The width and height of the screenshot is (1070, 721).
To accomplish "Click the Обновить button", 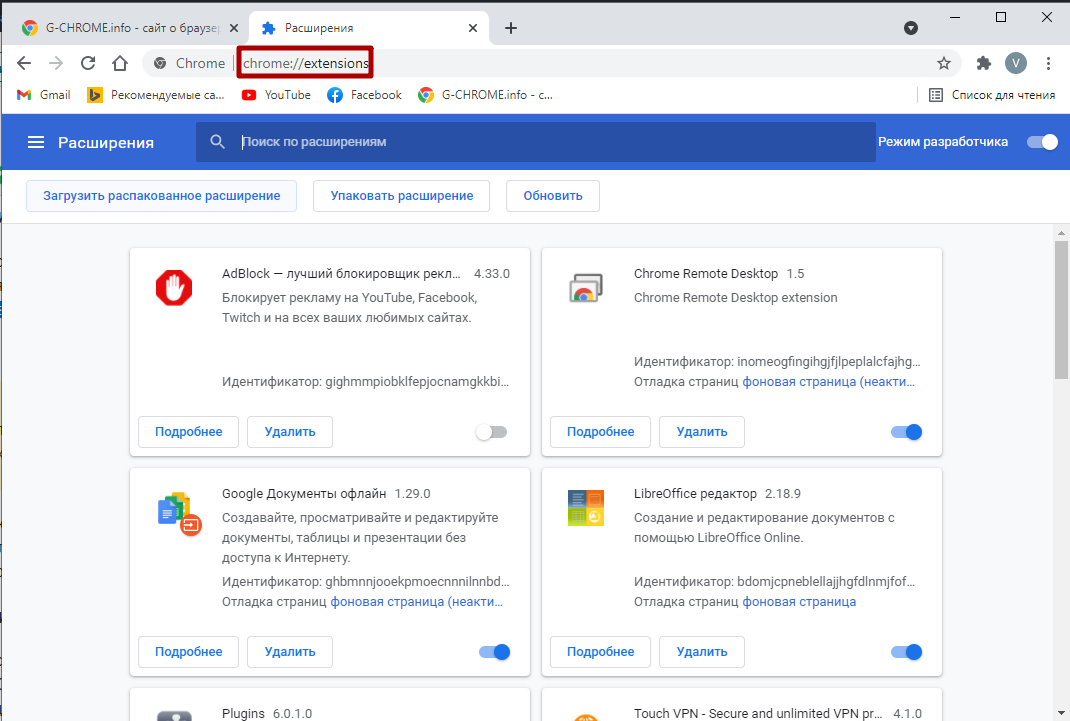I will 553,196.
